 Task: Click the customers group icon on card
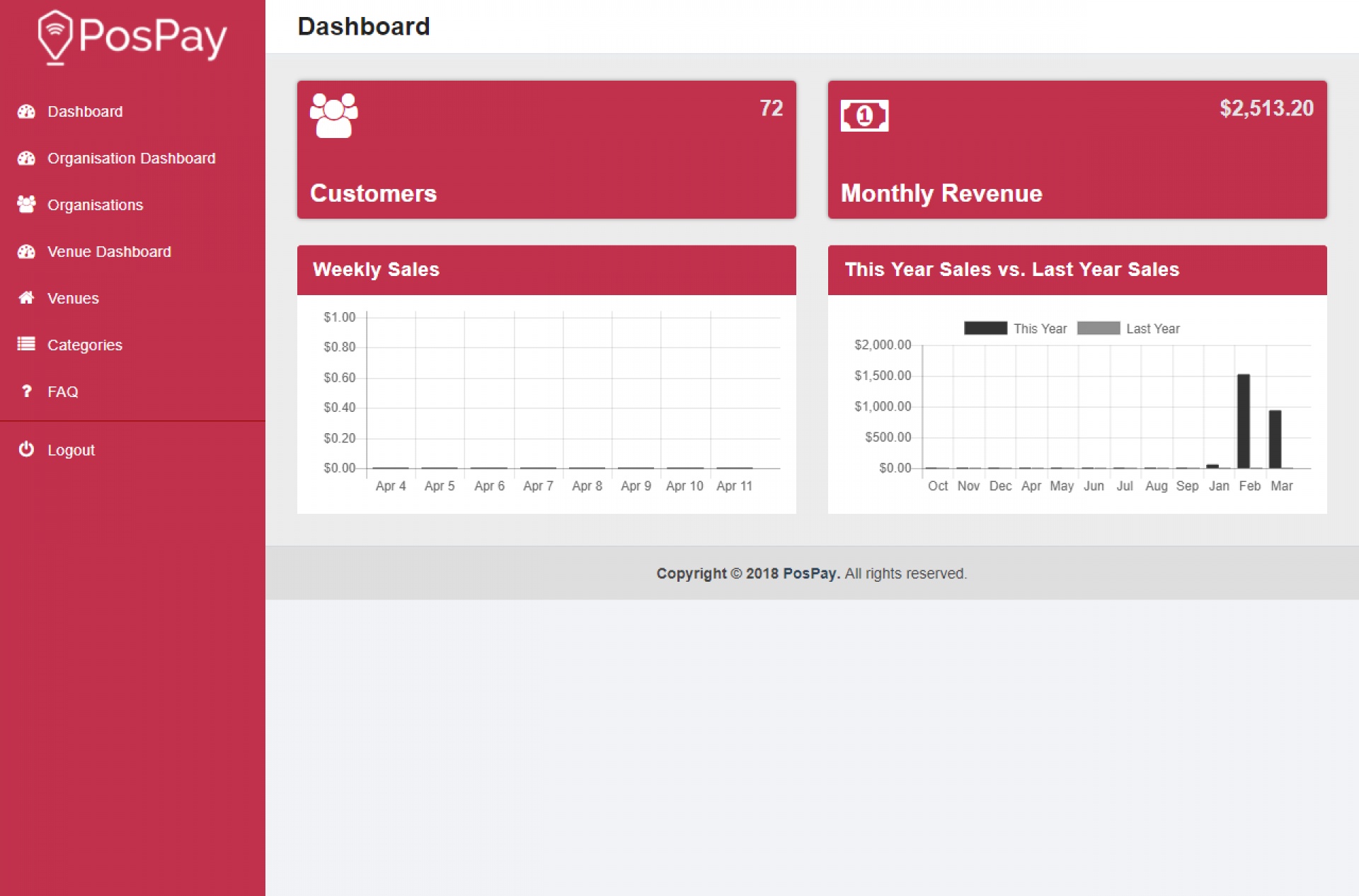334,115
